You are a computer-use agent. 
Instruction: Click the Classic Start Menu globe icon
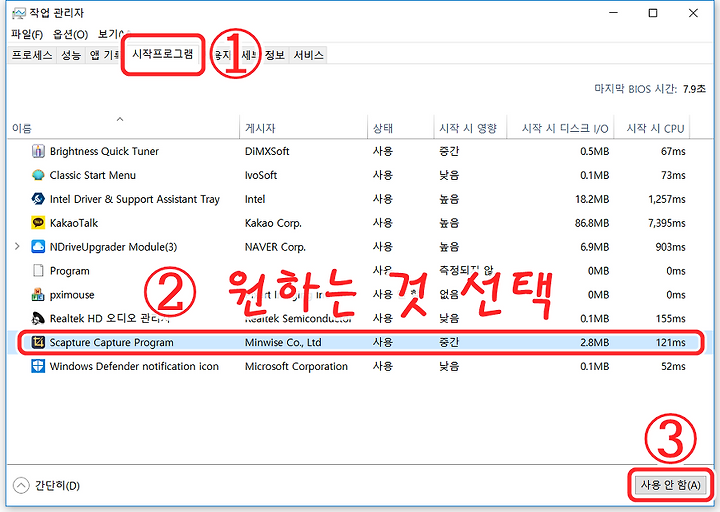coord(38,175)
